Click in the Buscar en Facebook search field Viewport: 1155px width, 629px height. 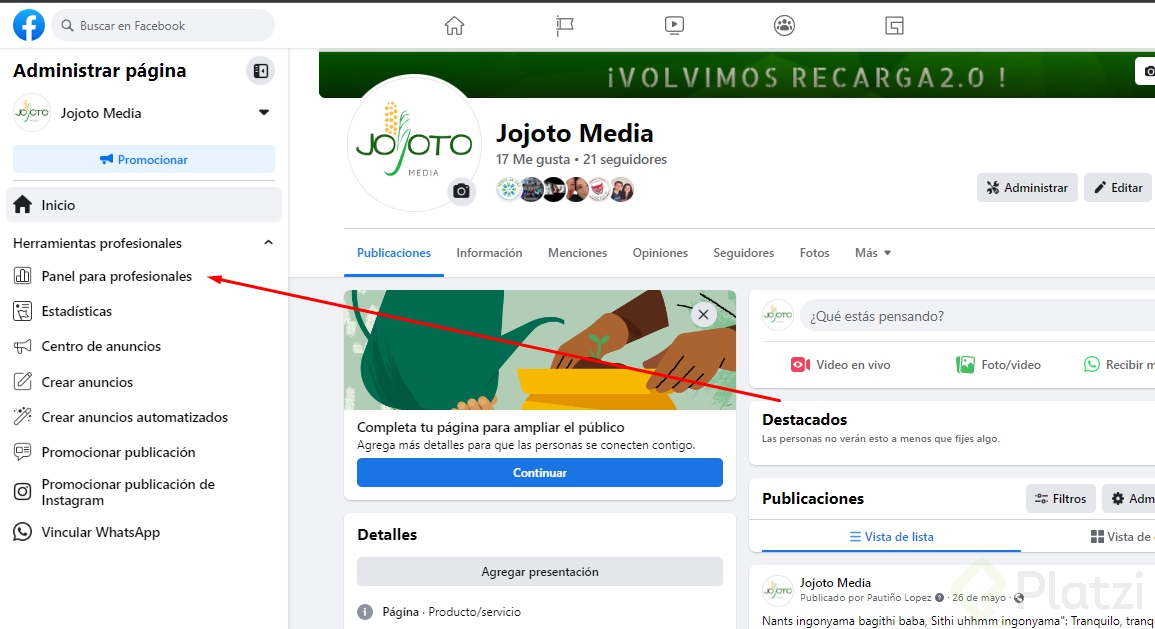(164, 26)
